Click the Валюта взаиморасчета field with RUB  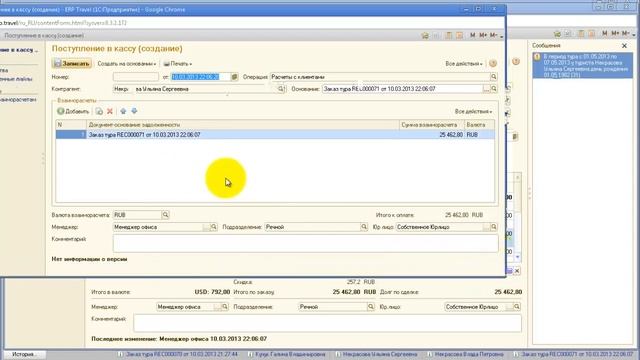point(137,215)
